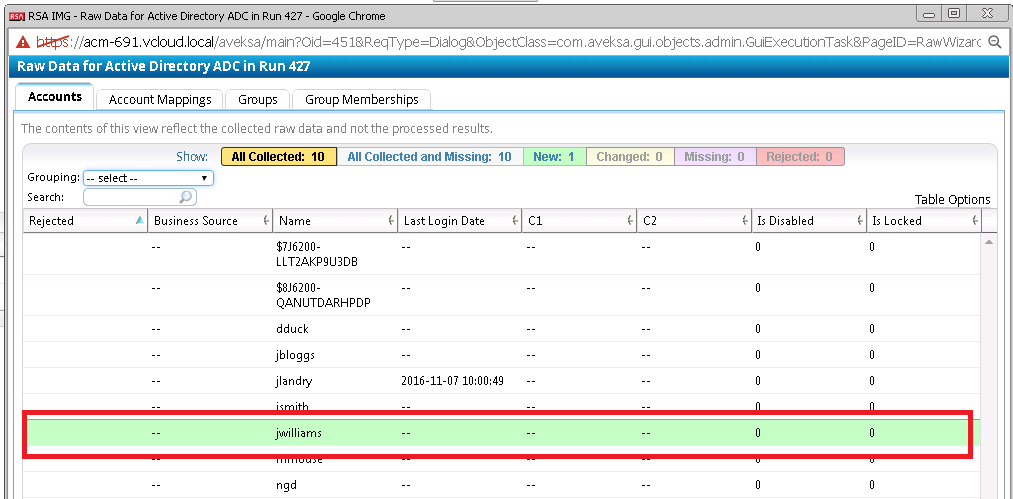The height and width of the screenshot is (499, 1013).
Task: Click the insecure HTTPS warning triangle icon
Action: point(22,42)
